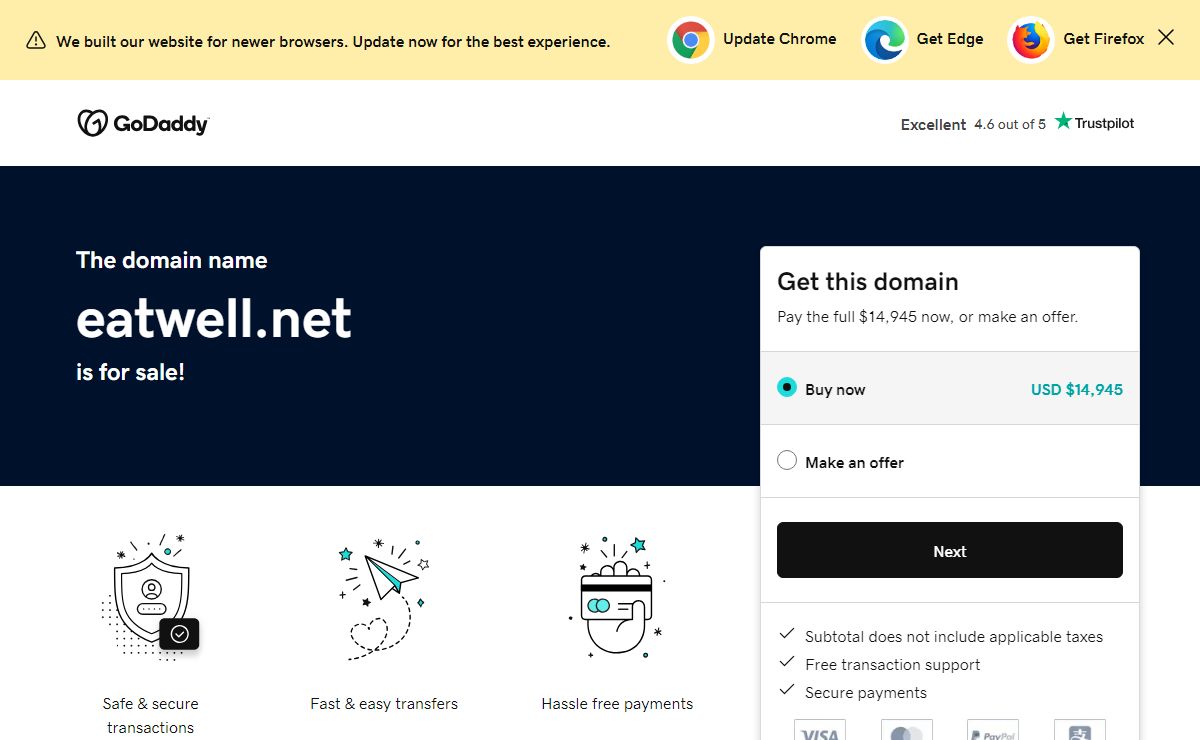
Task: Click the Mastercard payment icon
Action: tap(906, 732)
